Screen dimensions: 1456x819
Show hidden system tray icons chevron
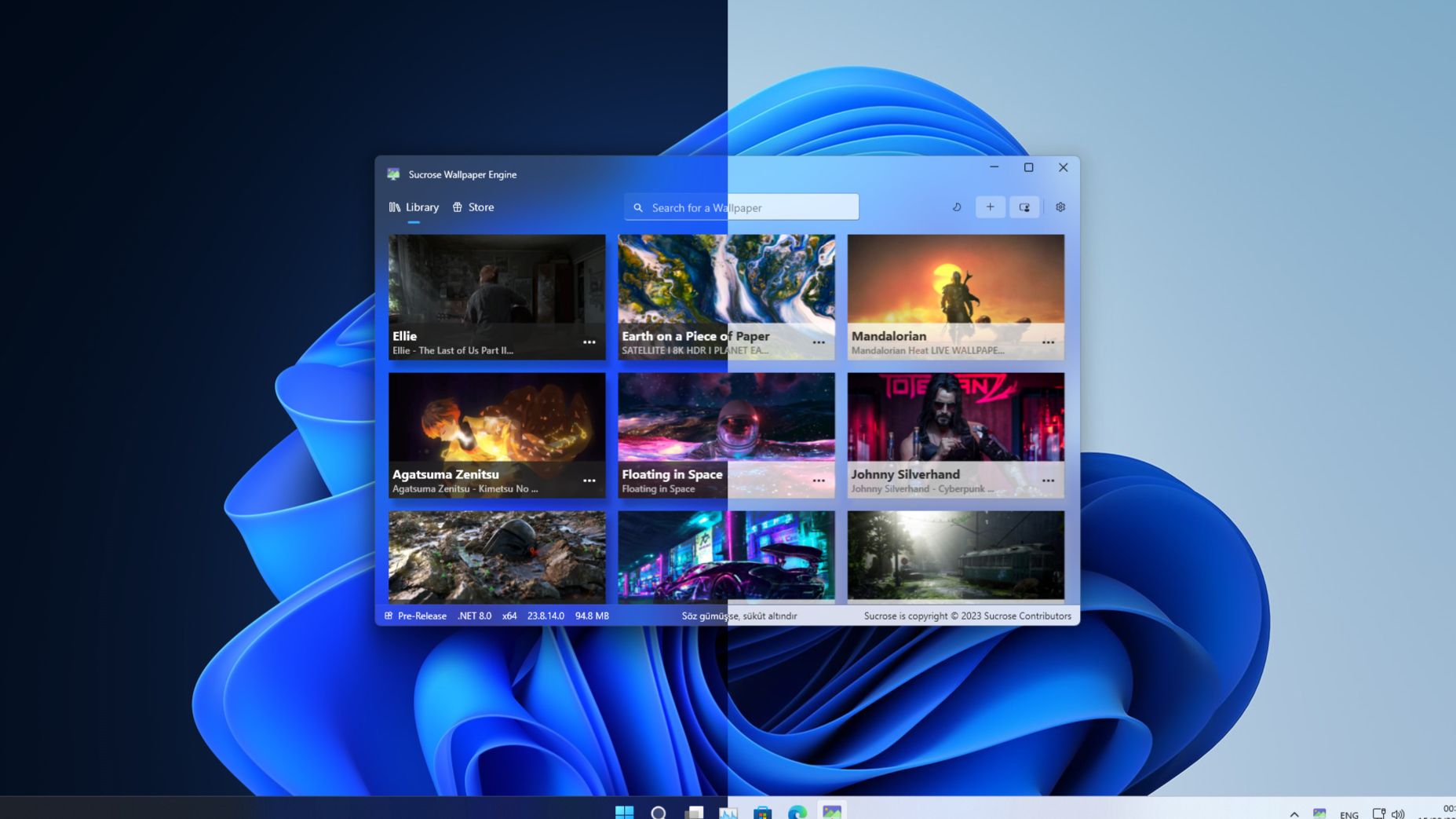point(1294,814)
